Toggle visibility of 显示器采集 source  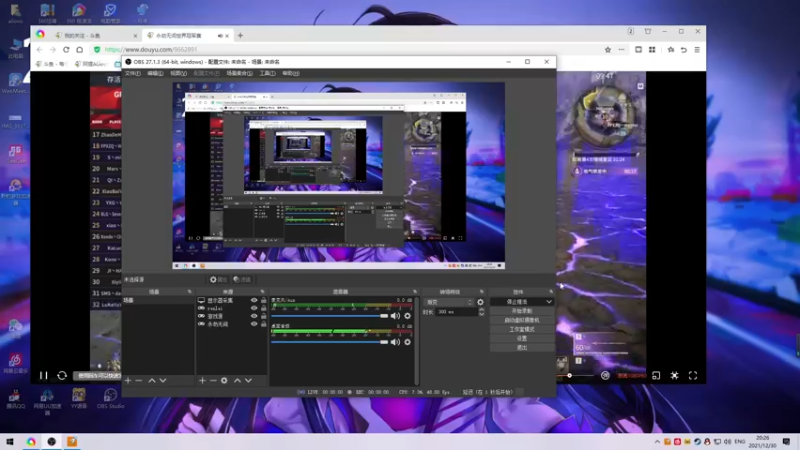click(x=254, y=301)
